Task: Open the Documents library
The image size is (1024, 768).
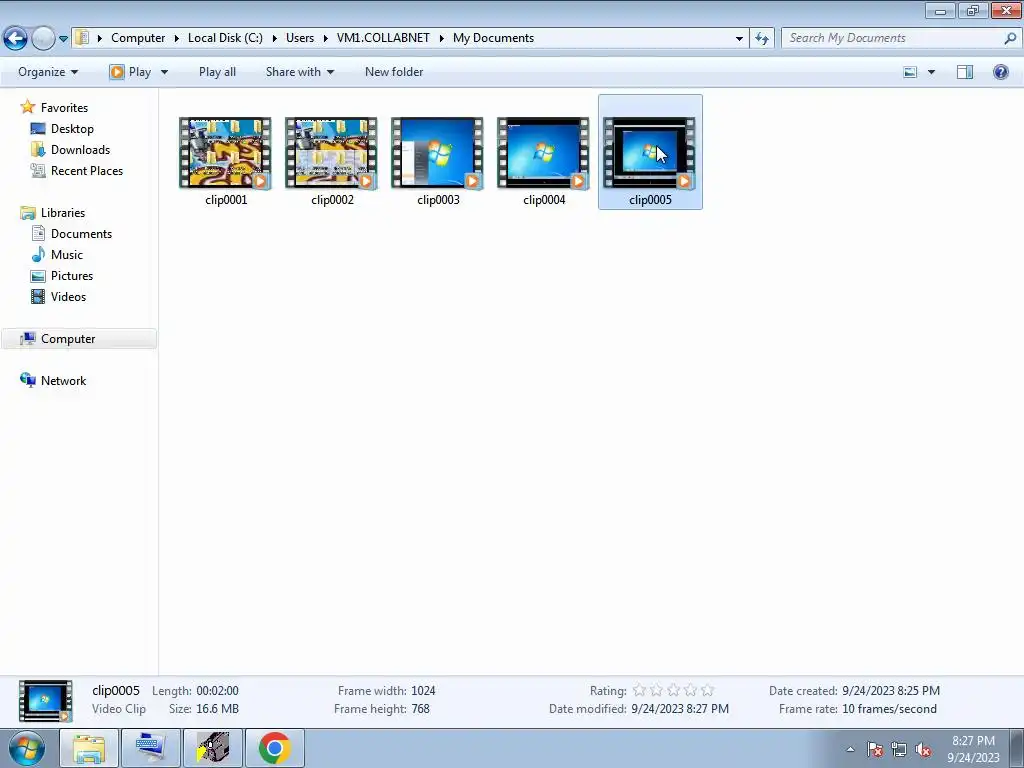Action: (81, 234)
